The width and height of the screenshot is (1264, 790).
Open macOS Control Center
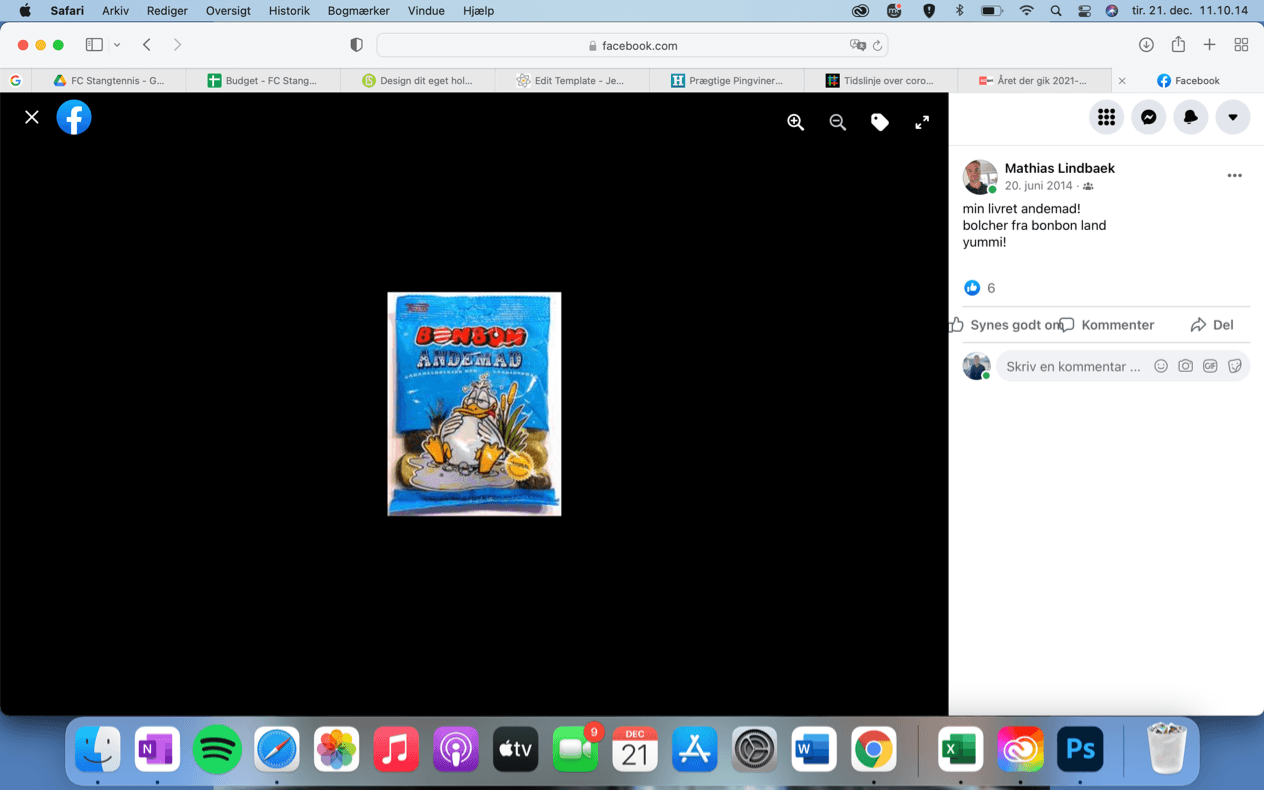tap(1084, 11)
